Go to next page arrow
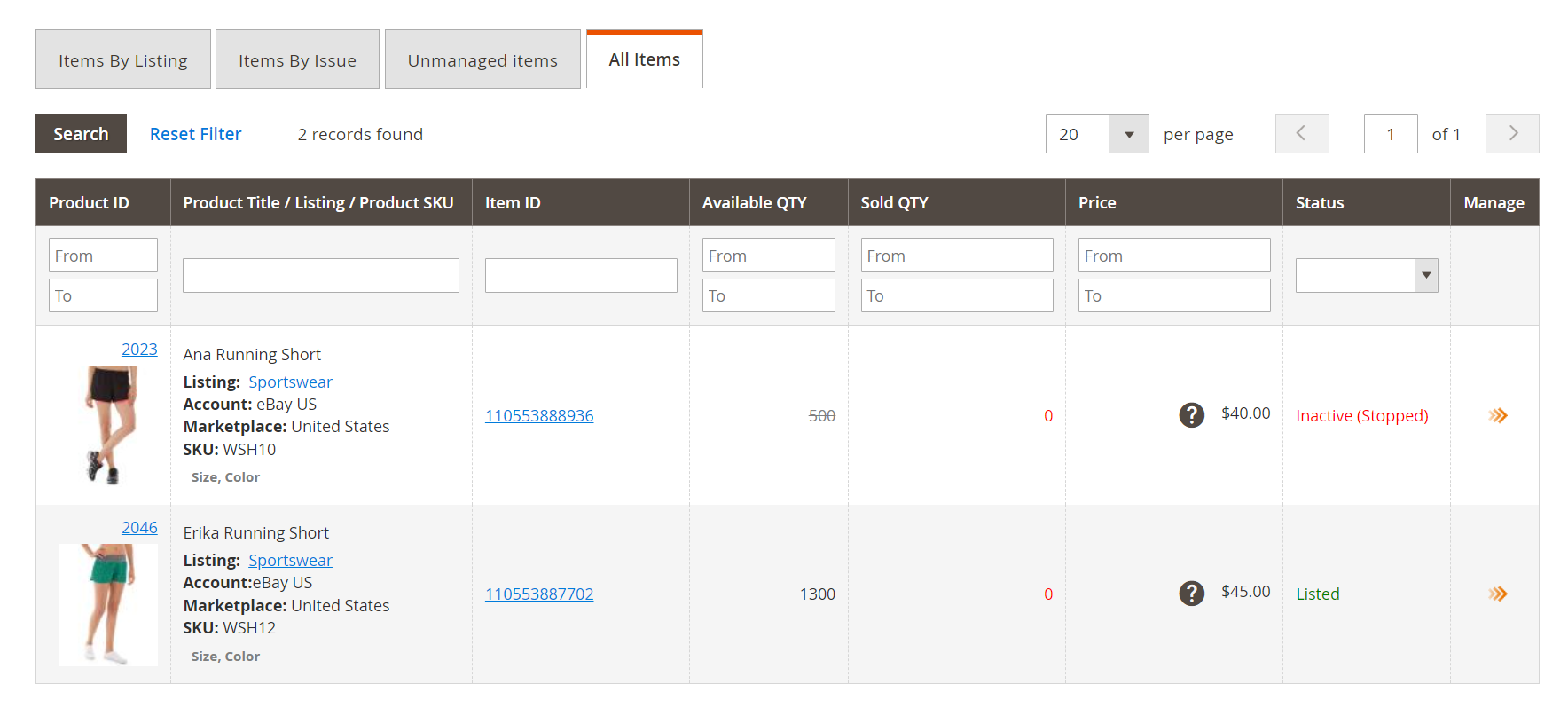Image resolution: width=1568 pixels, height=708 pixels. click(1512, 134)
